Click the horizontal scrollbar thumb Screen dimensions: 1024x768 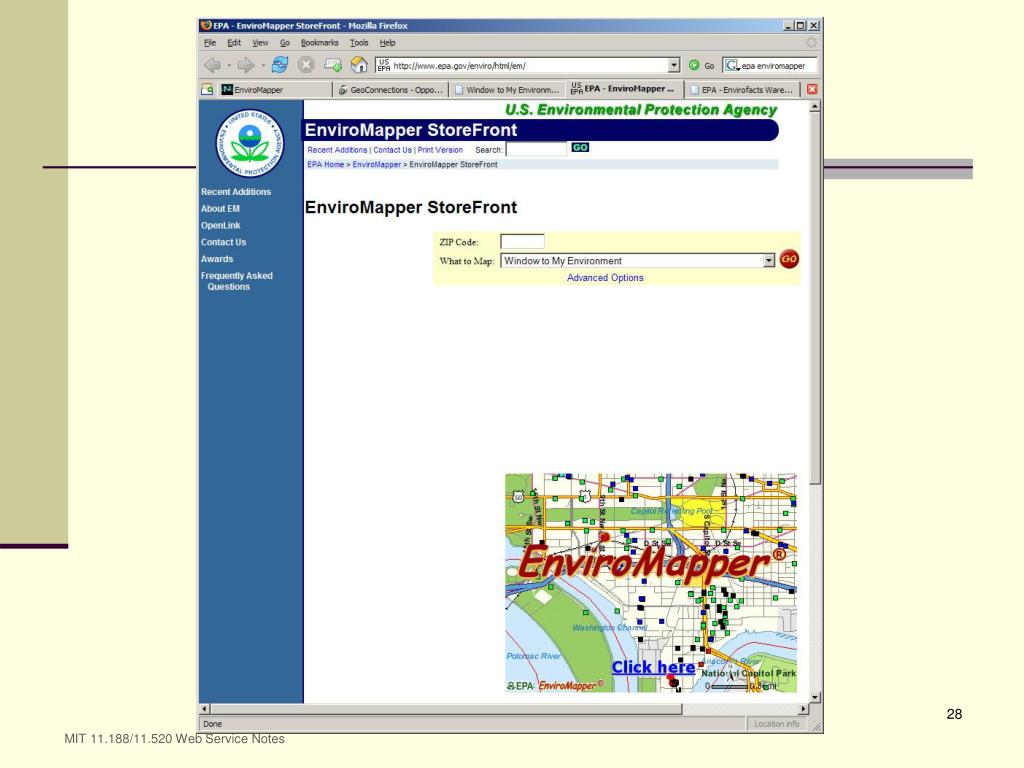point(447,709)
